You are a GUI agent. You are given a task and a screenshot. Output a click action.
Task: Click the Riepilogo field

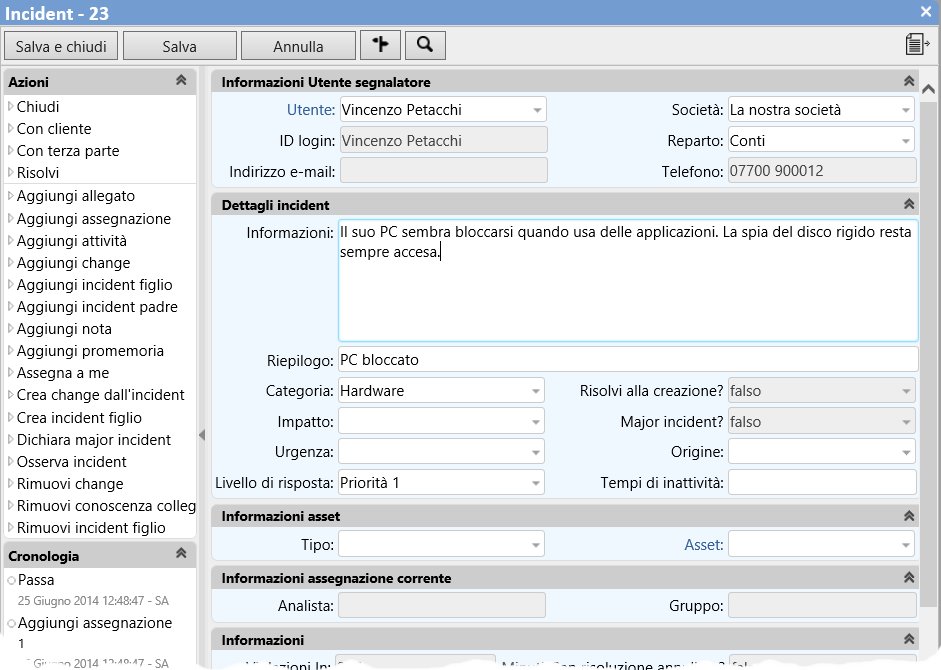click(x=628, y=360)
